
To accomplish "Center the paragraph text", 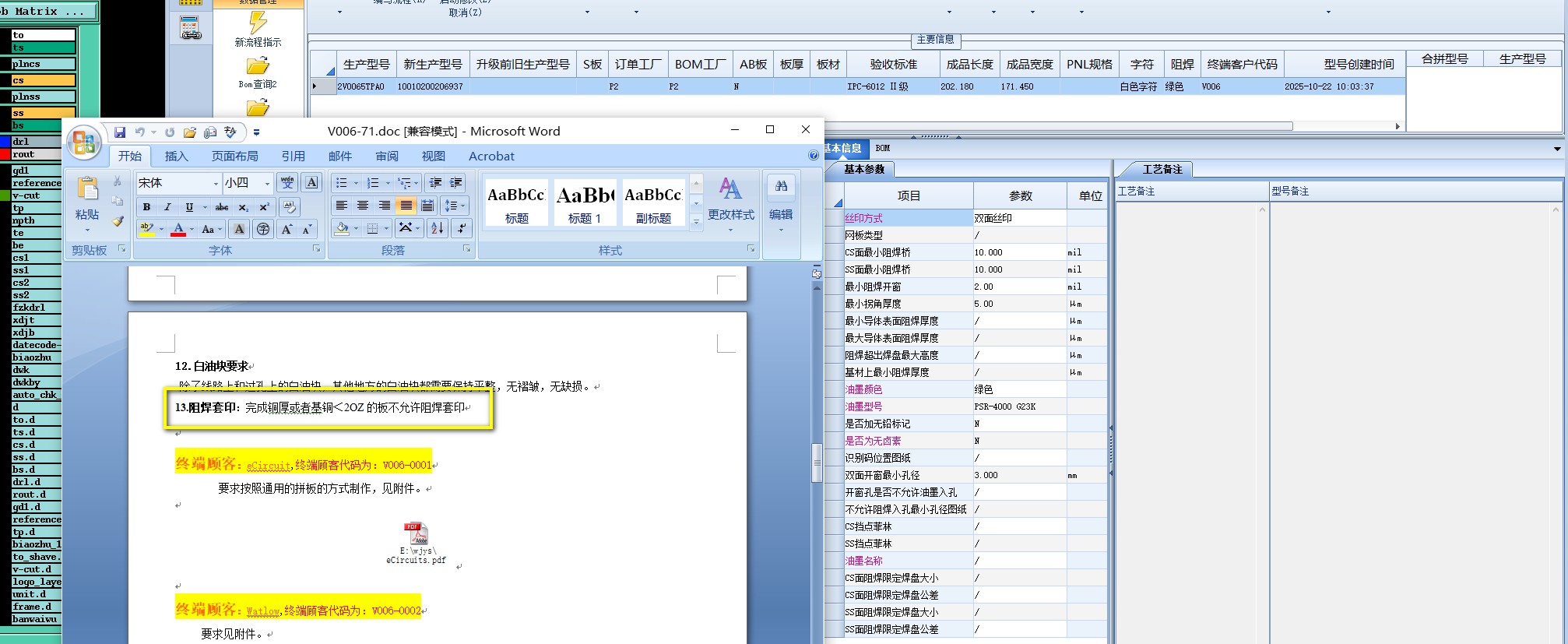I will coord(363,206).
